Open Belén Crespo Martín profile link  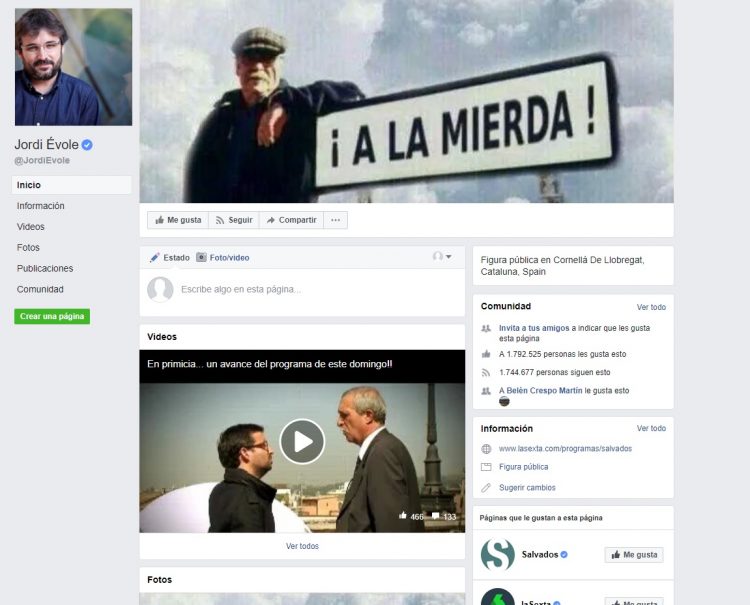(x=544, y=391)
